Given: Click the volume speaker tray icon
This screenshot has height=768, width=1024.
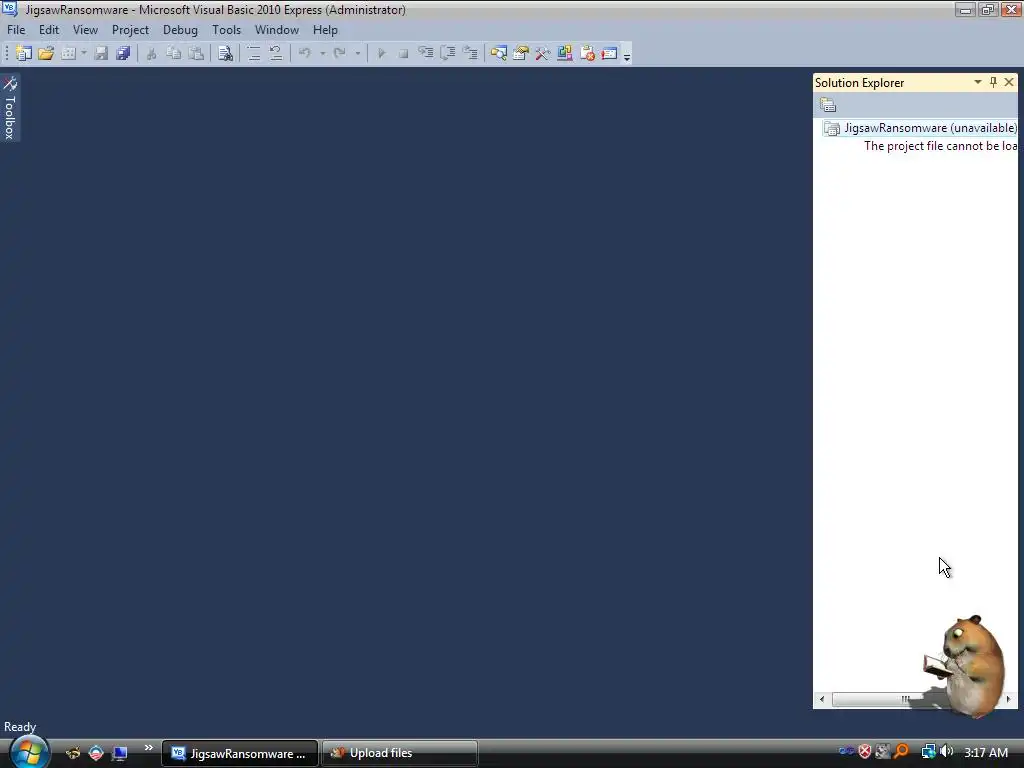Looking at the screenshot, I should 946,752.
